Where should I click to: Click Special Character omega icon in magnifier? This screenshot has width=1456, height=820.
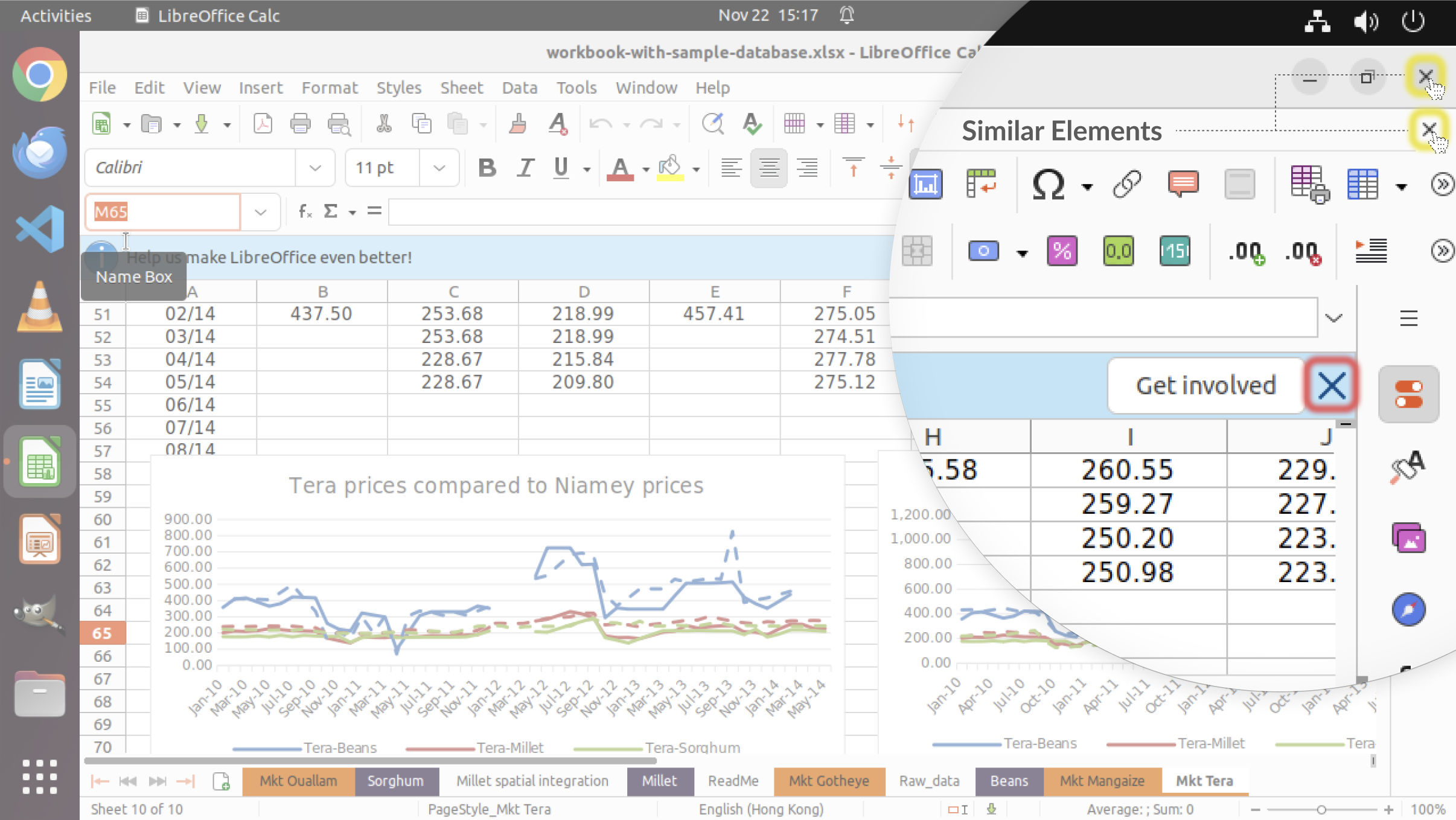point(1048,185)
